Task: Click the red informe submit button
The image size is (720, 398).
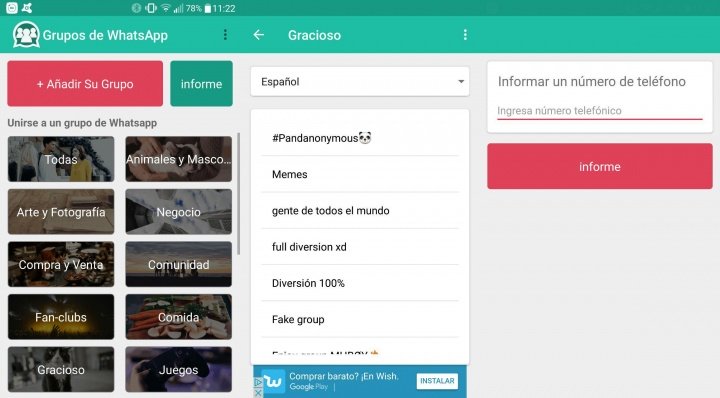Action: (x=600, y=166)
